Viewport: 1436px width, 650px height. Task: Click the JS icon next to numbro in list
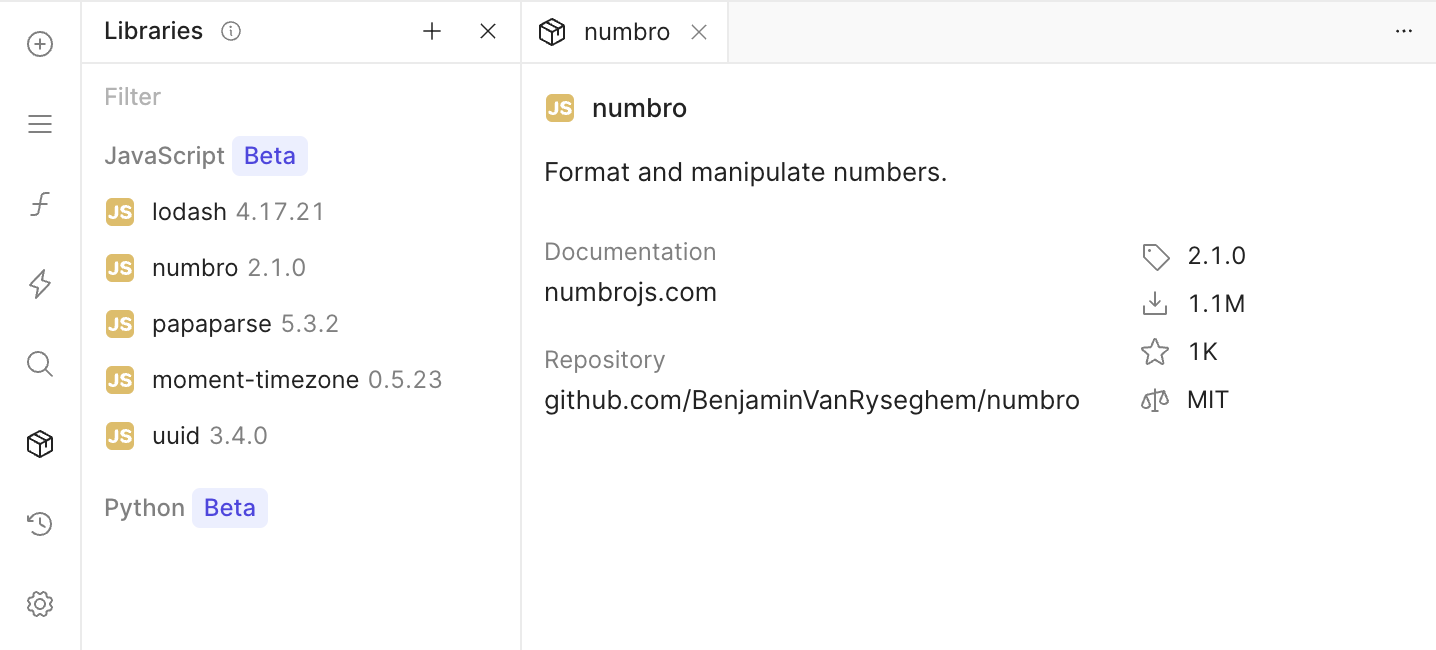point(120,268)
